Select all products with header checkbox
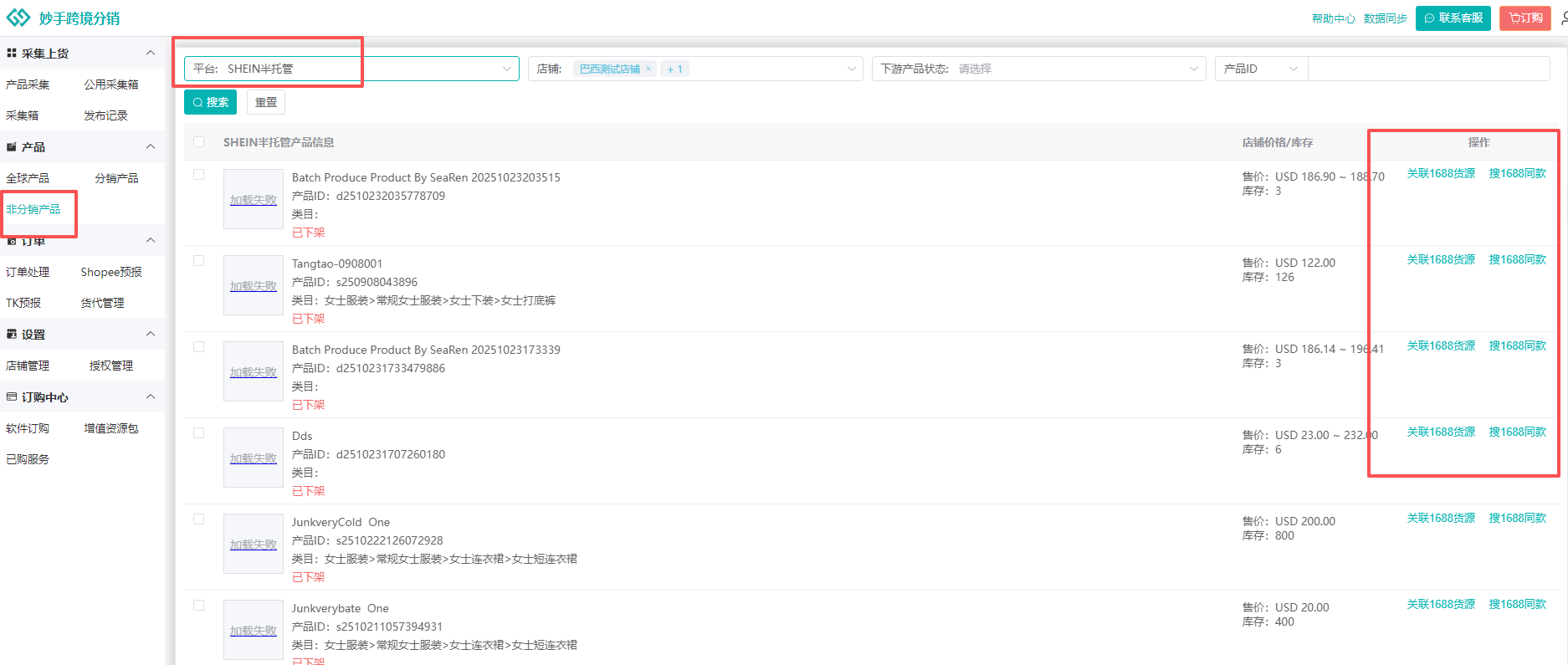Image resolution: width=1568 pixels, height=665 pixels. (x=198, y=142)
